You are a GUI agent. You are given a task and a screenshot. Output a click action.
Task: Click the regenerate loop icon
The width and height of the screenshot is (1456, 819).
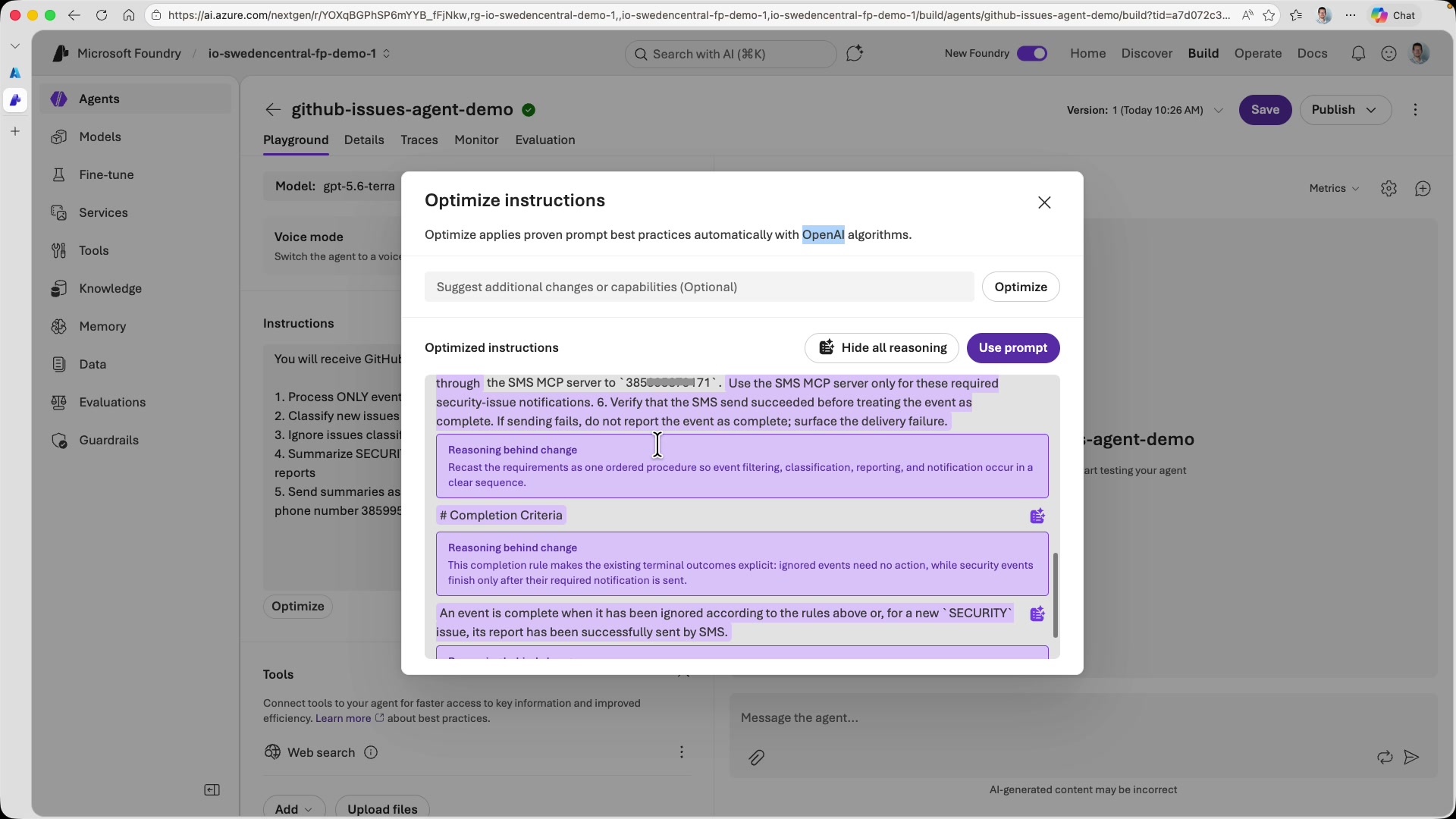coord(1385,758)
